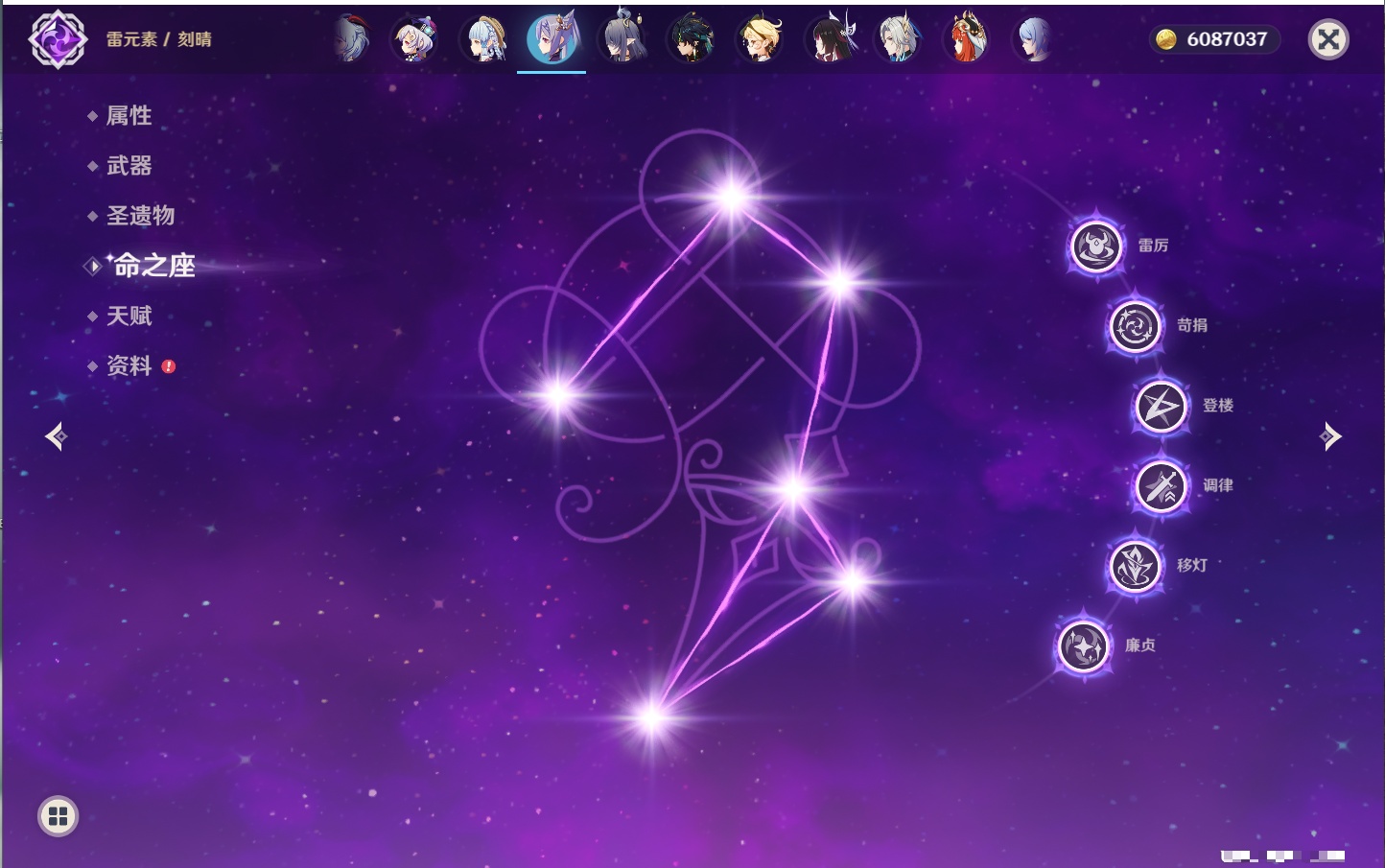1385x868 pixels.
Task: Click the 登楼 constellation icon
Action: coord(1161,406)
